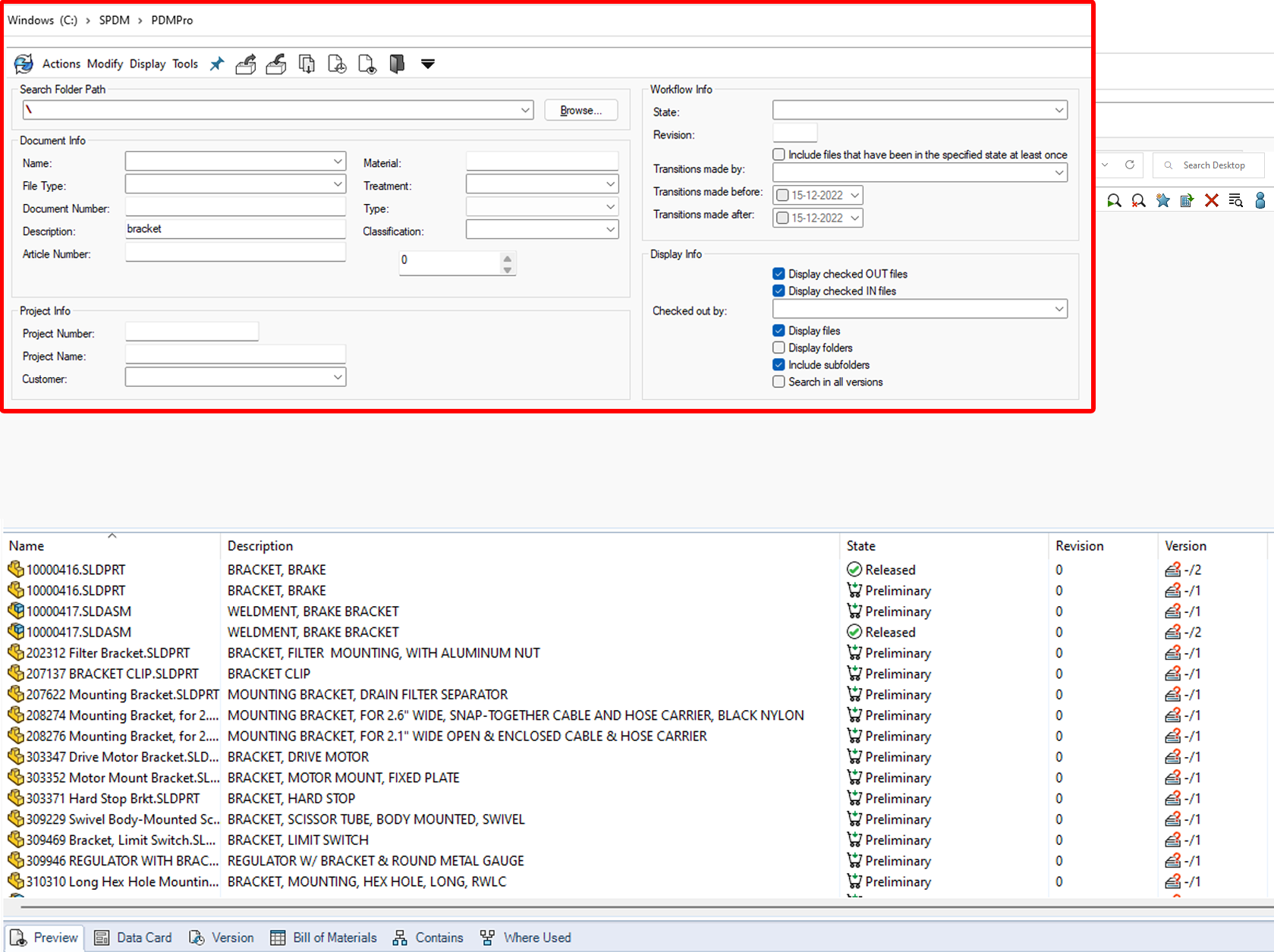Viewport: 1274px width, 952px height.
Task: Uncheck Display files checkbox
Action: tap(779, 331)
